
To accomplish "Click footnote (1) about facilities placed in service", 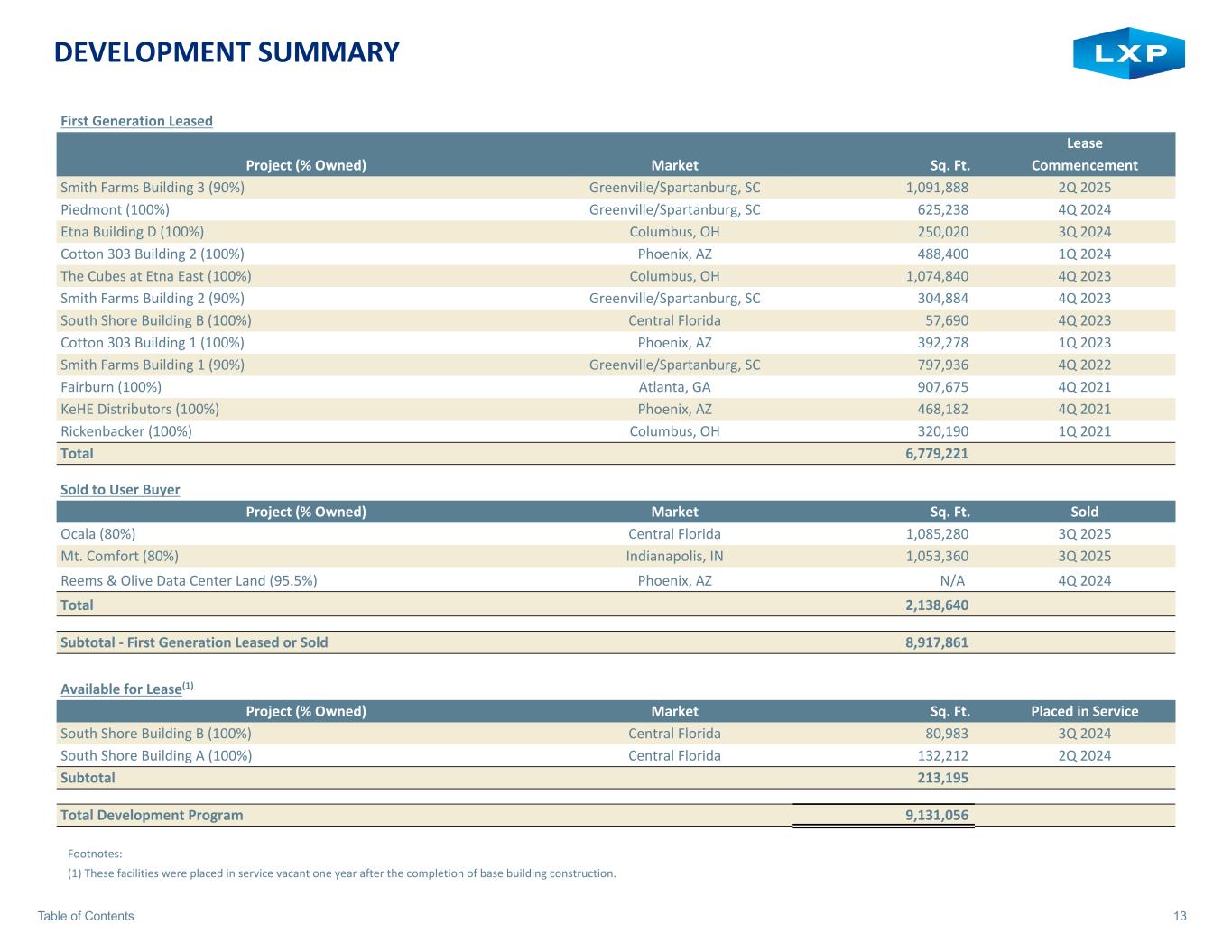I will (x=342, y=873).
